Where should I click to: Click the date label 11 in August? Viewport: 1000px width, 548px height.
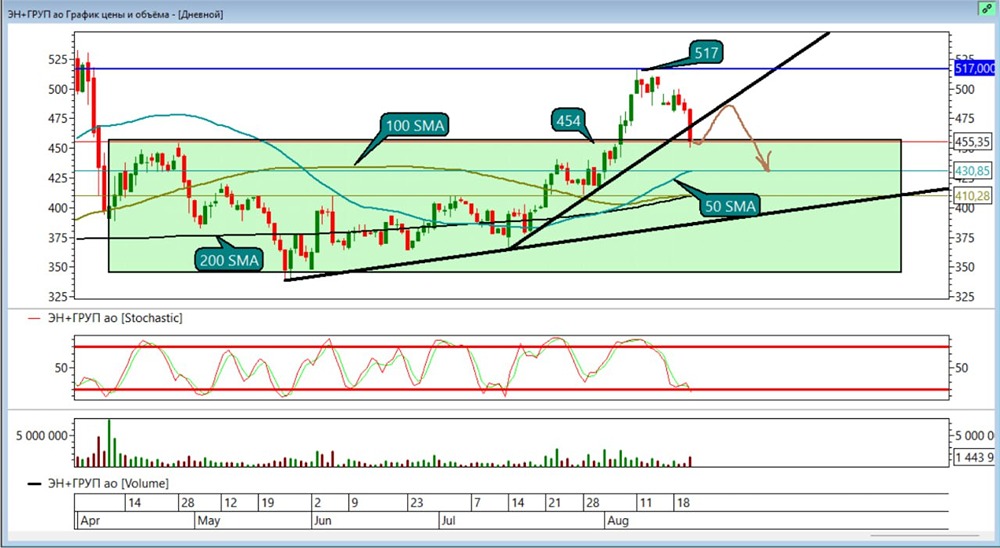(x=645, y=503)
